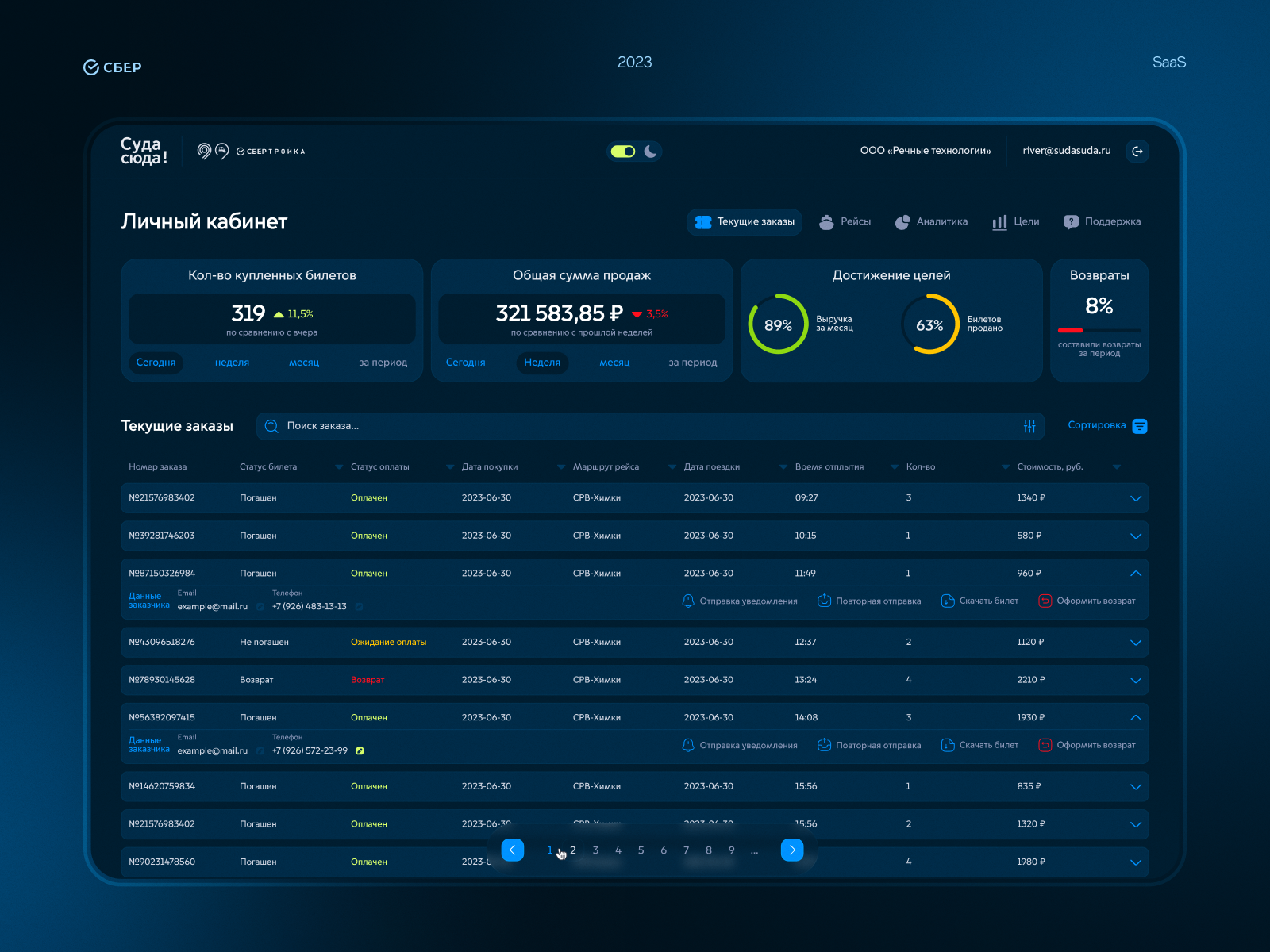The height and width of the screenshot is (952, 1270).
Task: Open the Рейсы section icon
Action: [825, 222]
